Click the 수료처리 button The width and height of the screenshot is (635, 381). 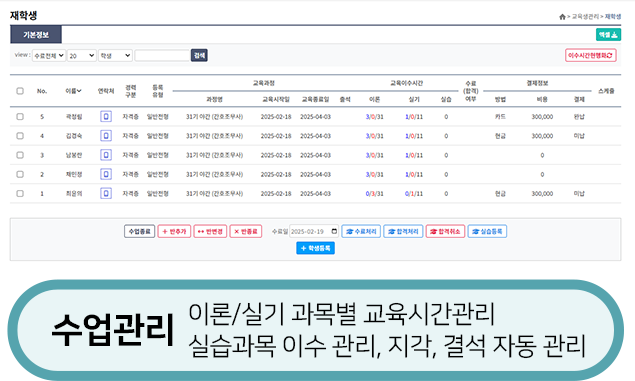click(361, 231)
